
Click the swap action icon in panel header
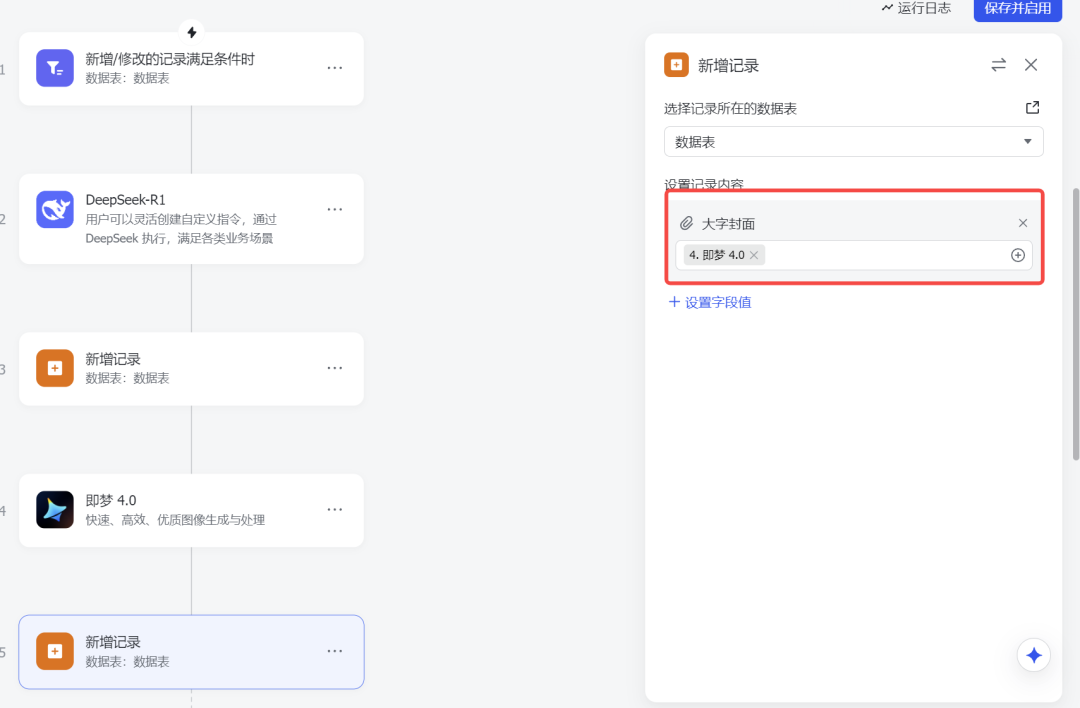tap(998, 64)
